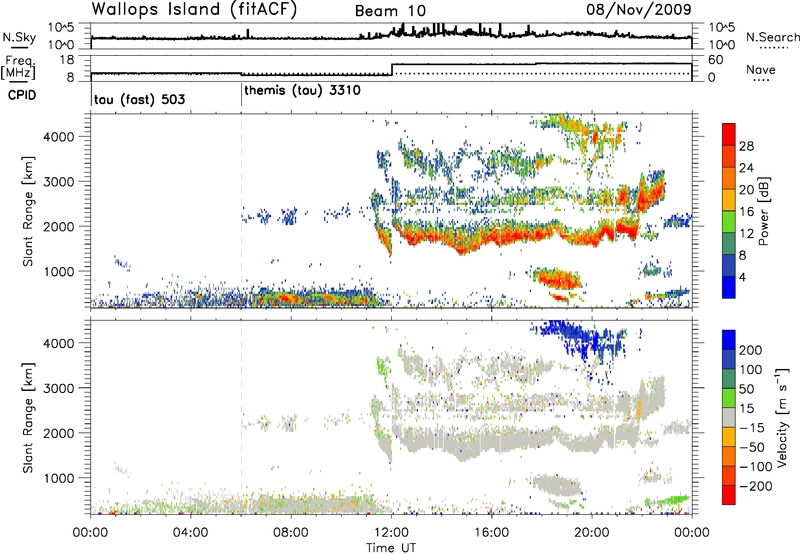
Task: Click the 08:00 time tick label
Action: tap(291, 533)
